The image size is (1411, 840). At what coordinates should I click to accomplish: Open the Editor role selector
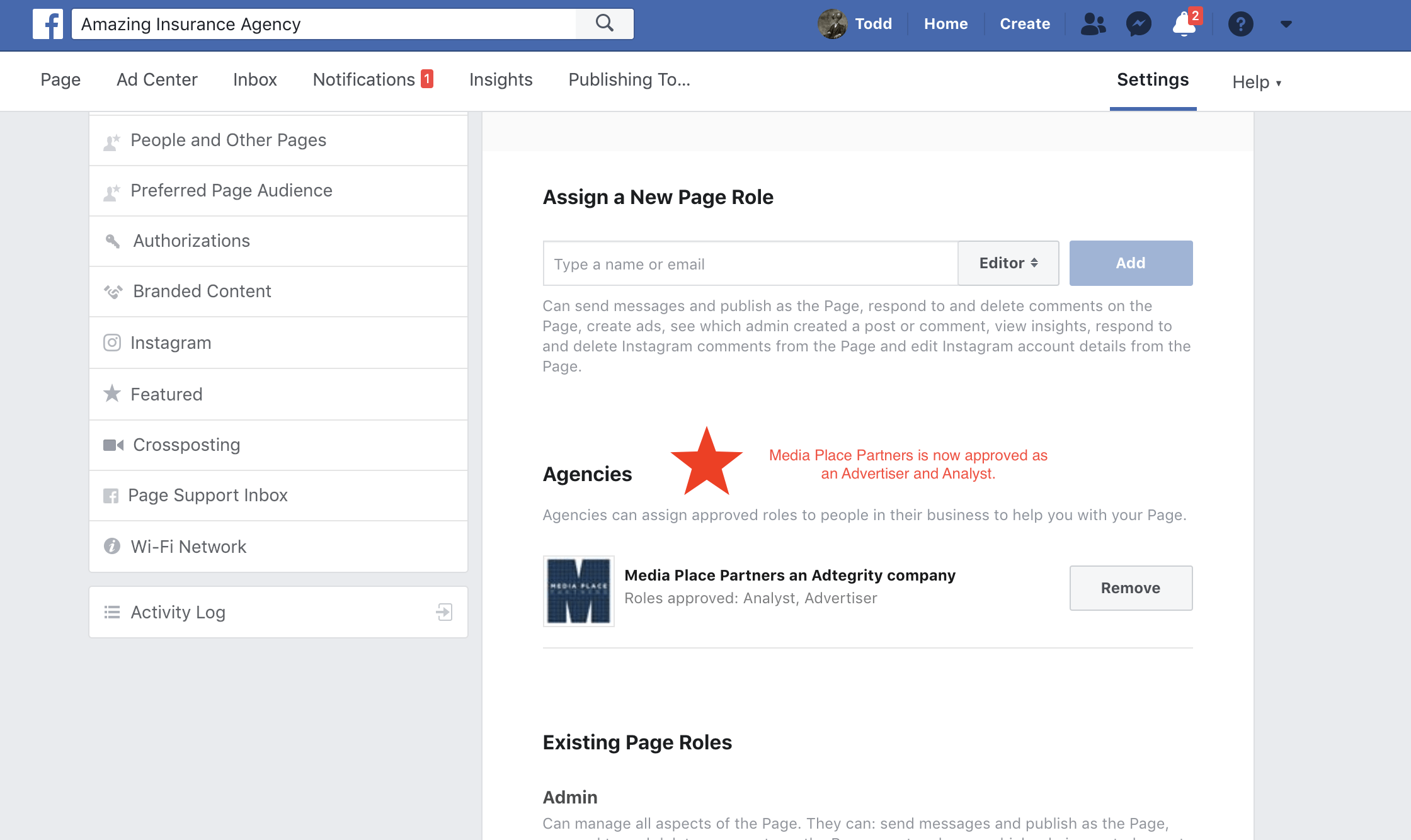click(1008, 263)
